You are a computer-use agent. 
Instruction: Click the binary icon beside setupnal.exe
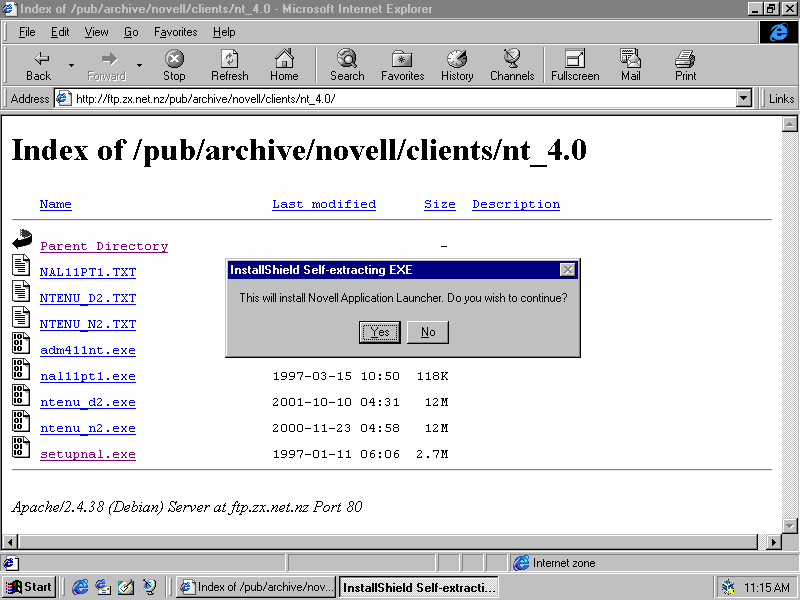coord(21,447)
